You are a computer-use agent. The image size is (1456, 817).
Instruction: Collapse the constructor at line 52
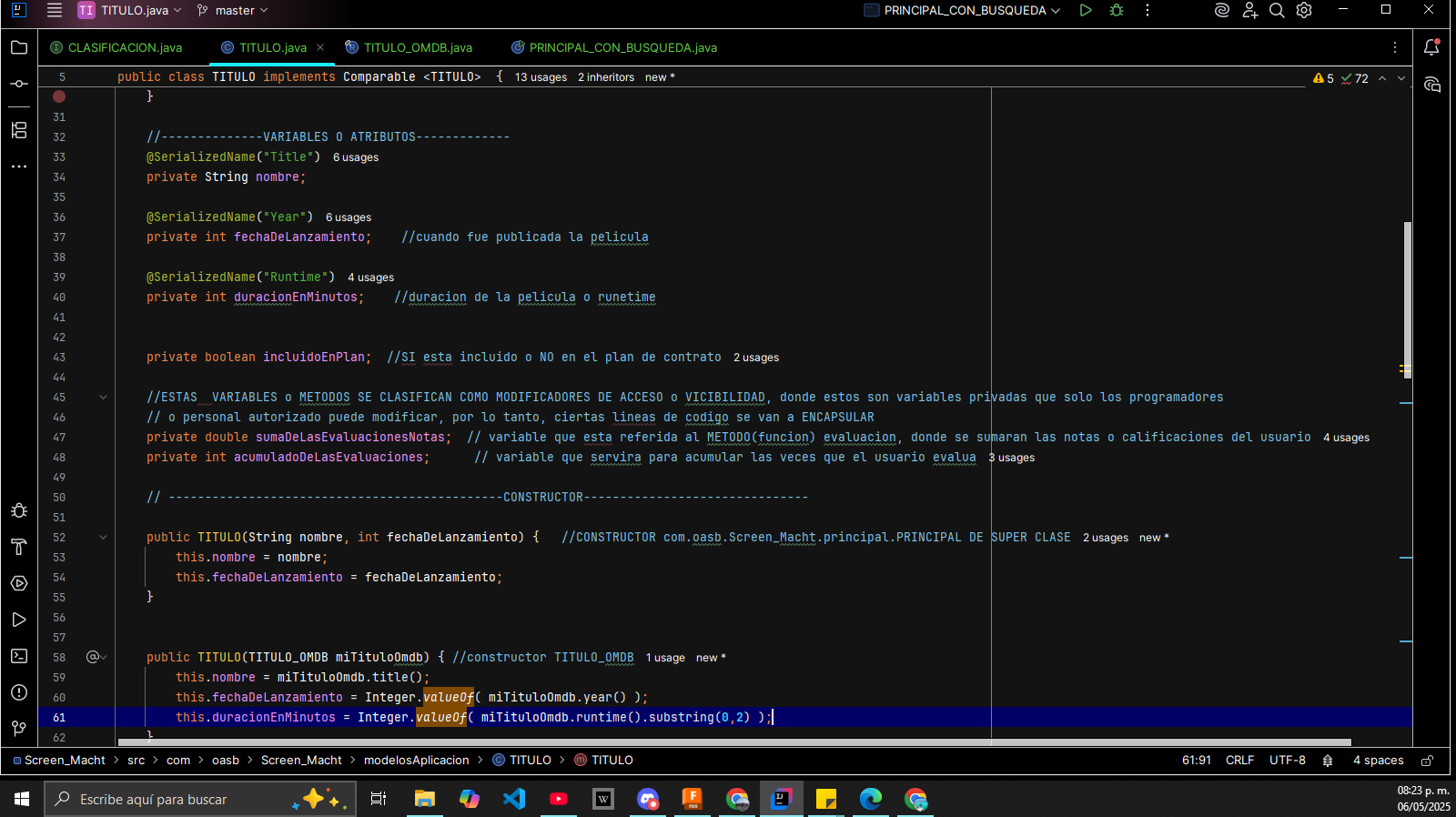coord(103,538)
